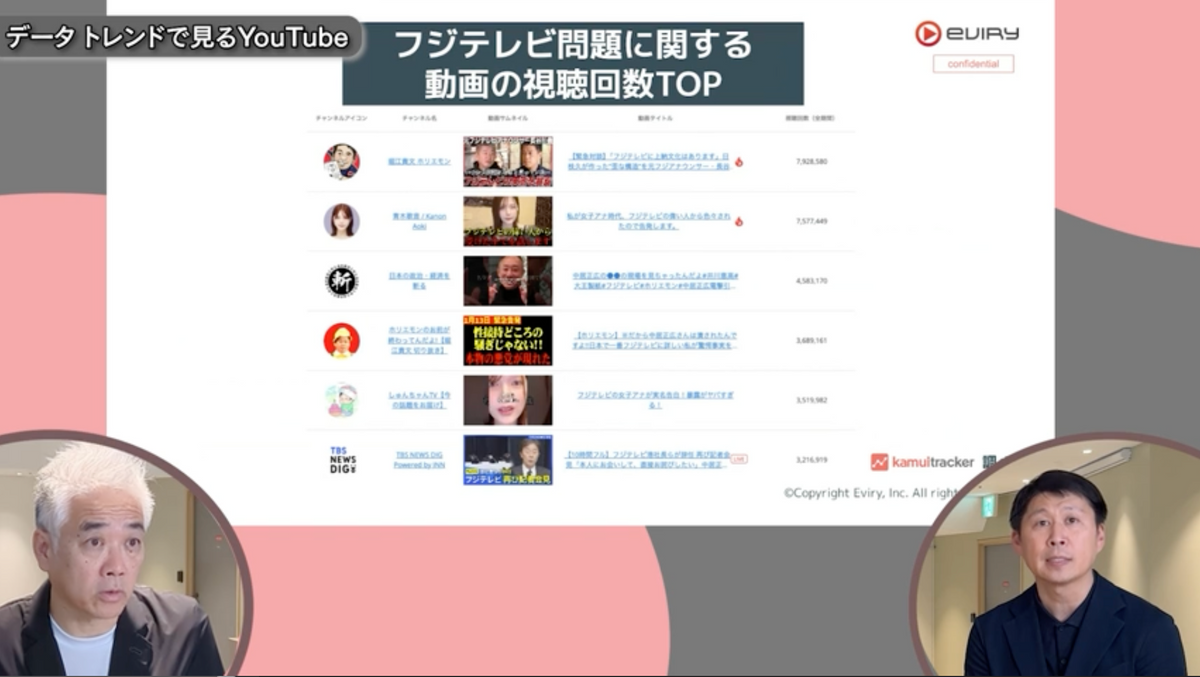1200x677 pixels.
Task: Click the しゅんちゃんTV channel icon
Action: 341,400
